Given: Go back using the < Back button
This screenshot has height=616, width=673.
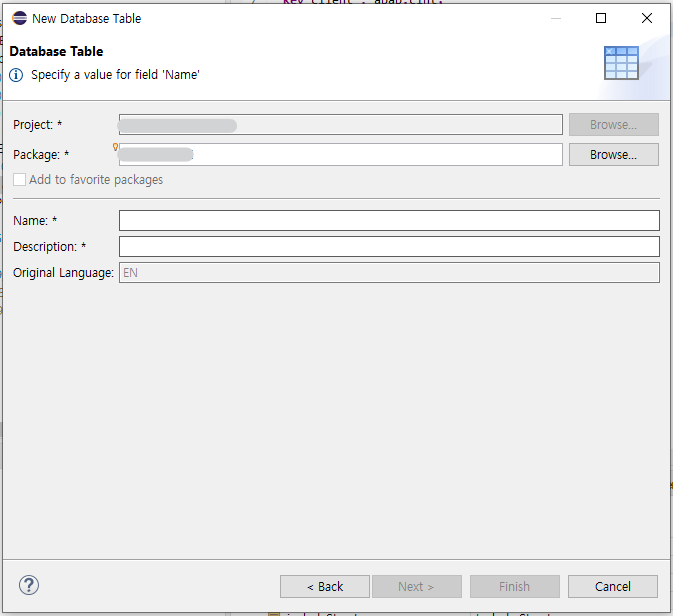Looking at the screenshot, I should coord(325,586).
